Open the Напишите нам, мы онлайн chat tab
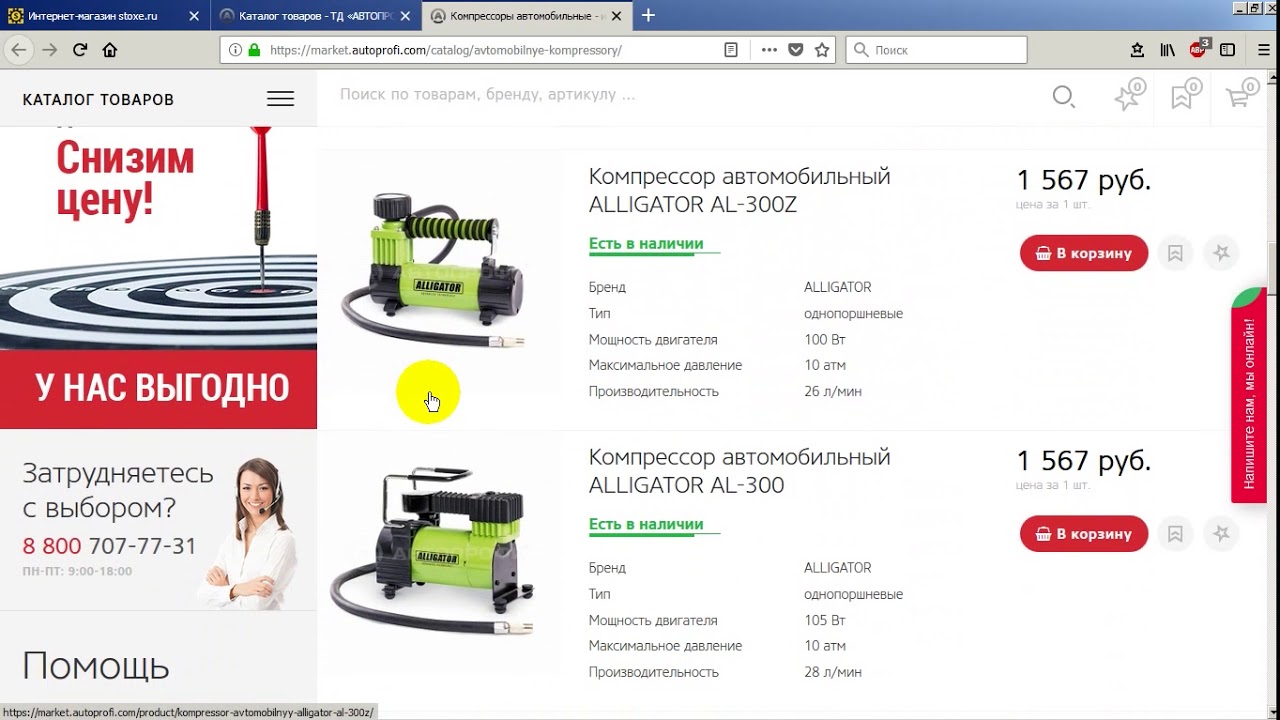 pyautogui.click(x=1249, y=395)
